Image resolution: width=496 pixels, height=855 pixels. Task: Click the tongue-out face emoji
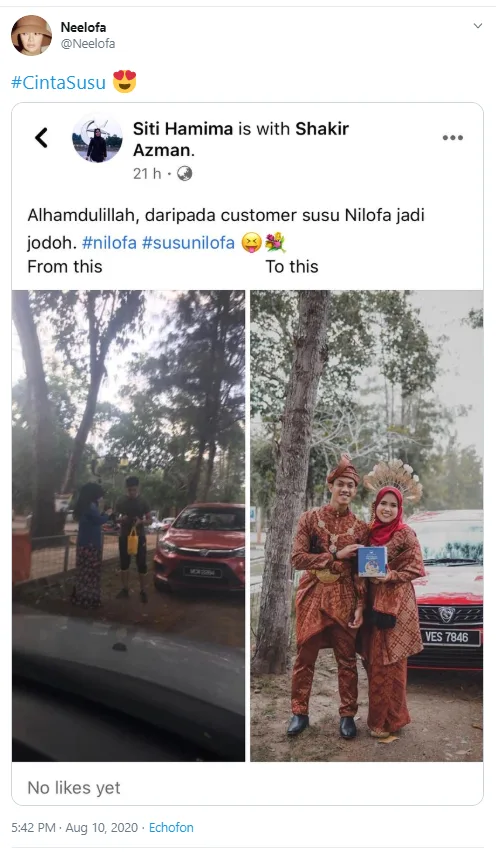pos(252,242)
